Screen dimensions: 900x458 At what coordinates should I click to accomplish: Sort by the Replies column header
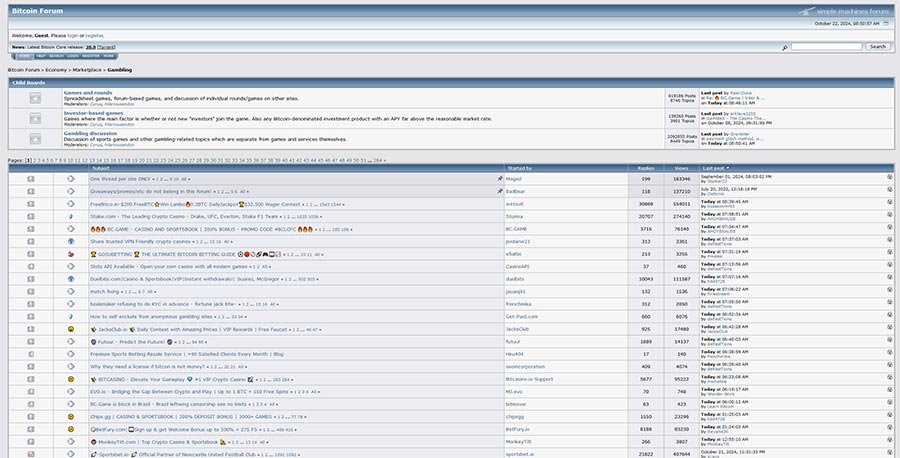tap(646, 168)
